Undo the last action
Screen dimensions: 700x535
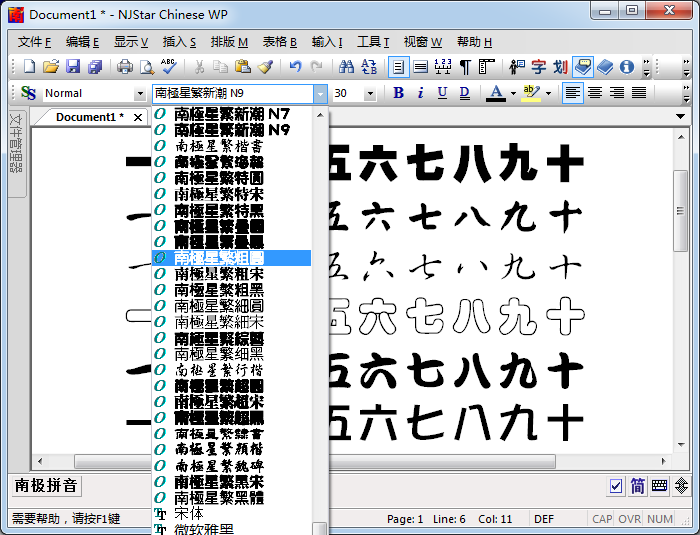tap(295, 67)
